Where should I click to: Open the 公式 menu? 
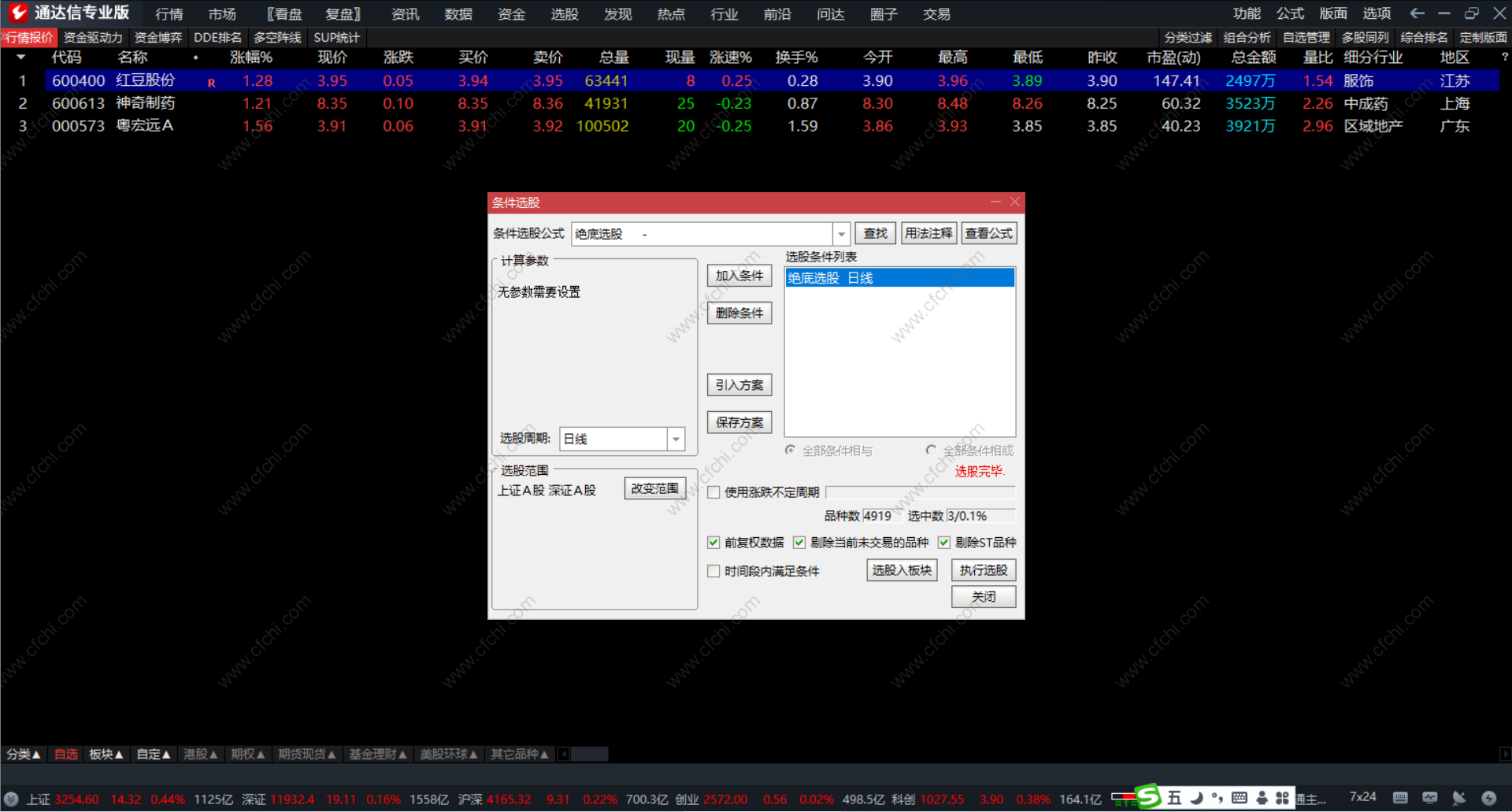(x=1289, y=13)
